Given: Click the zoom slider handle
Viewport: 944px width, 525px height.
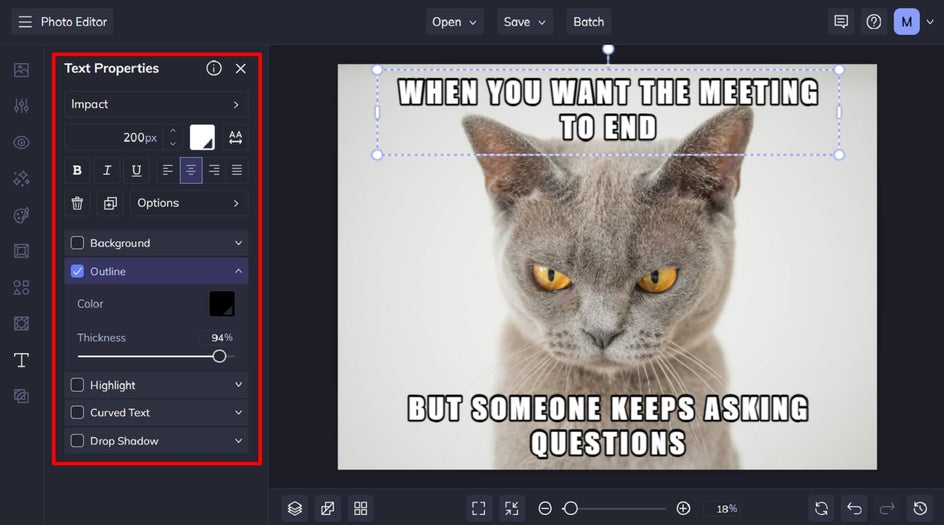Looking at the screenshot, I should (571, 509).
